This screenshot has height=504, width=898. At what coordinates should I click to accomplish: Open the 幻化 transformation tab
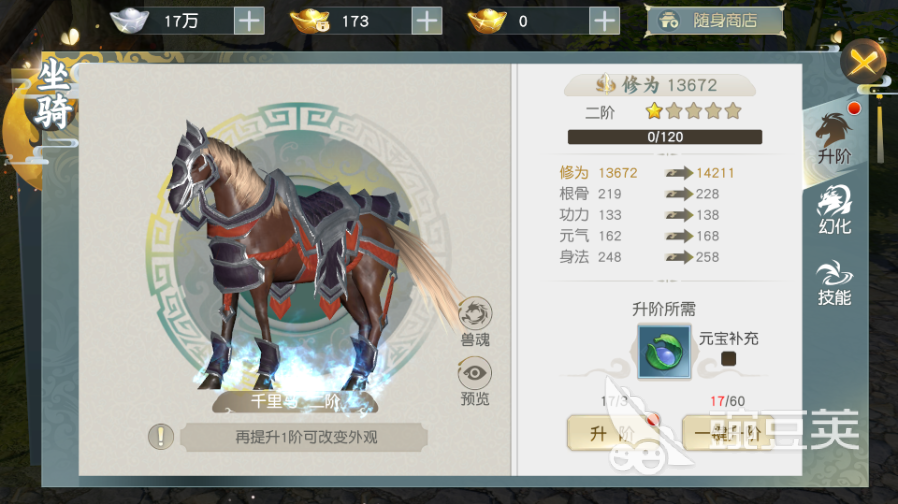click(834, 210)
